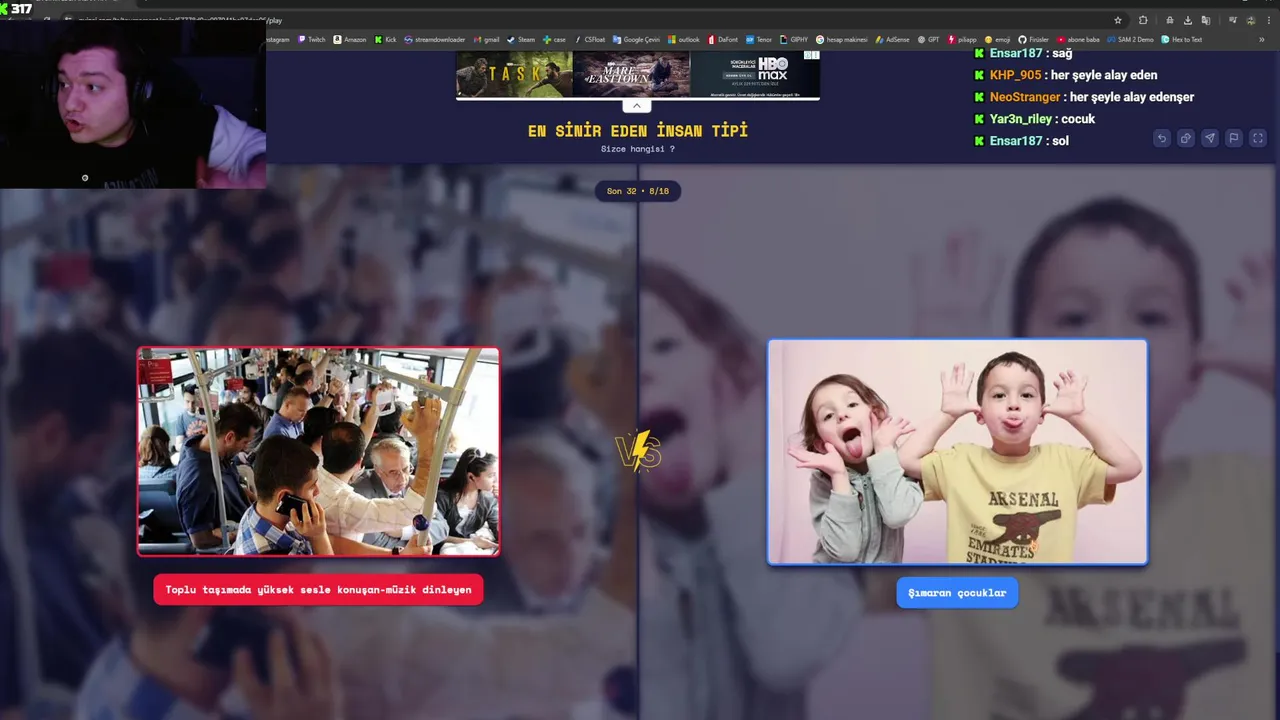This screenshot has height=720, width=1280.
Task: Click the Ensar187 'sağ' chat message
Action: tap(1022, 53)
